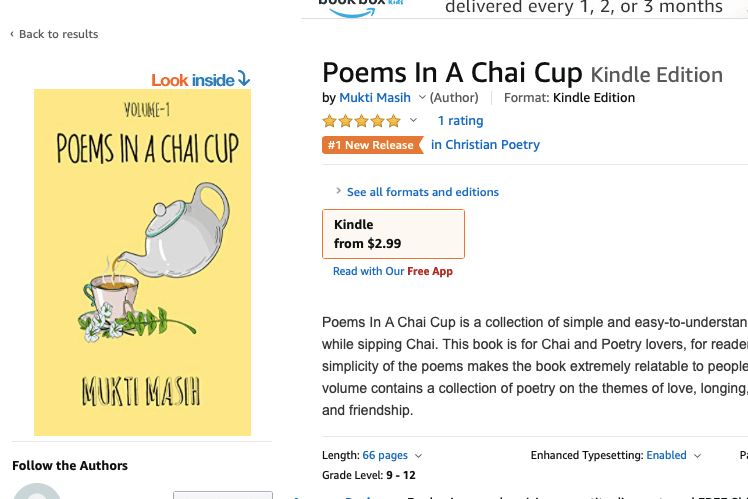Click the five-star rating icons
The width and height of the screenshot is (748, 499).
361,121
